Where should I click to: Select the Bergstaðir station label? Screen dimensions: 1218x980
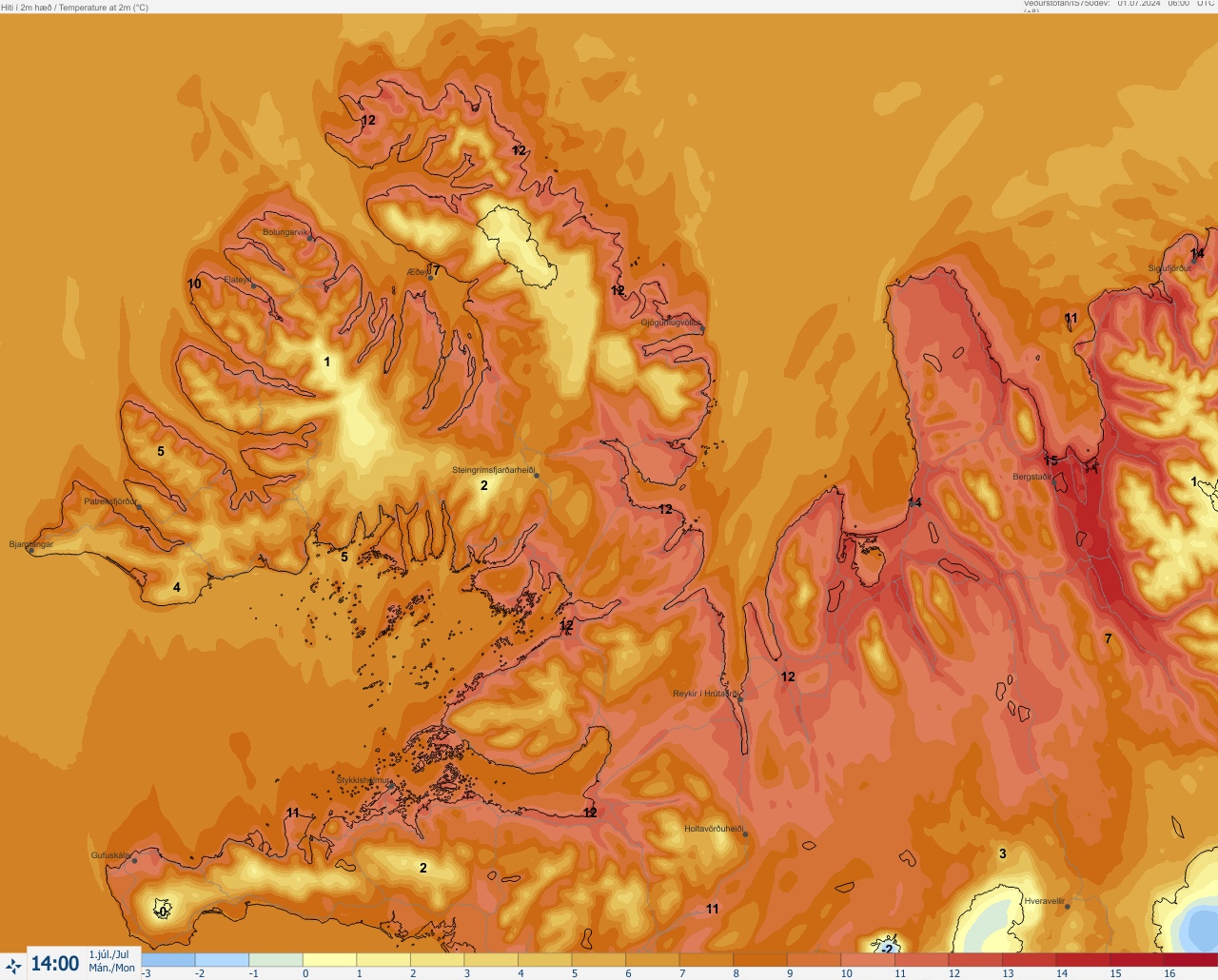pos(1032,477)
